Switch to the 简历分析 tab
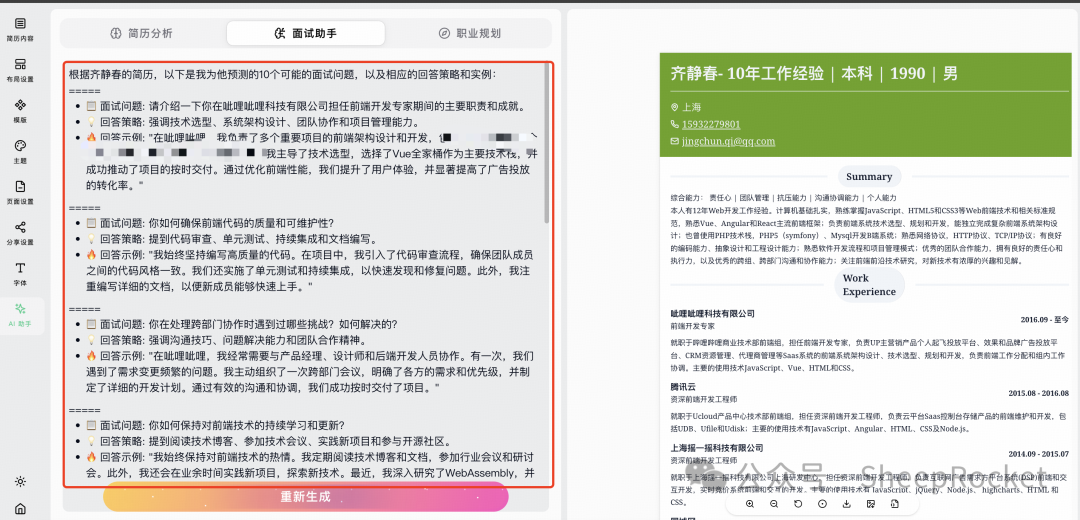Screen dimensions: 1080x520 point(141,33)
